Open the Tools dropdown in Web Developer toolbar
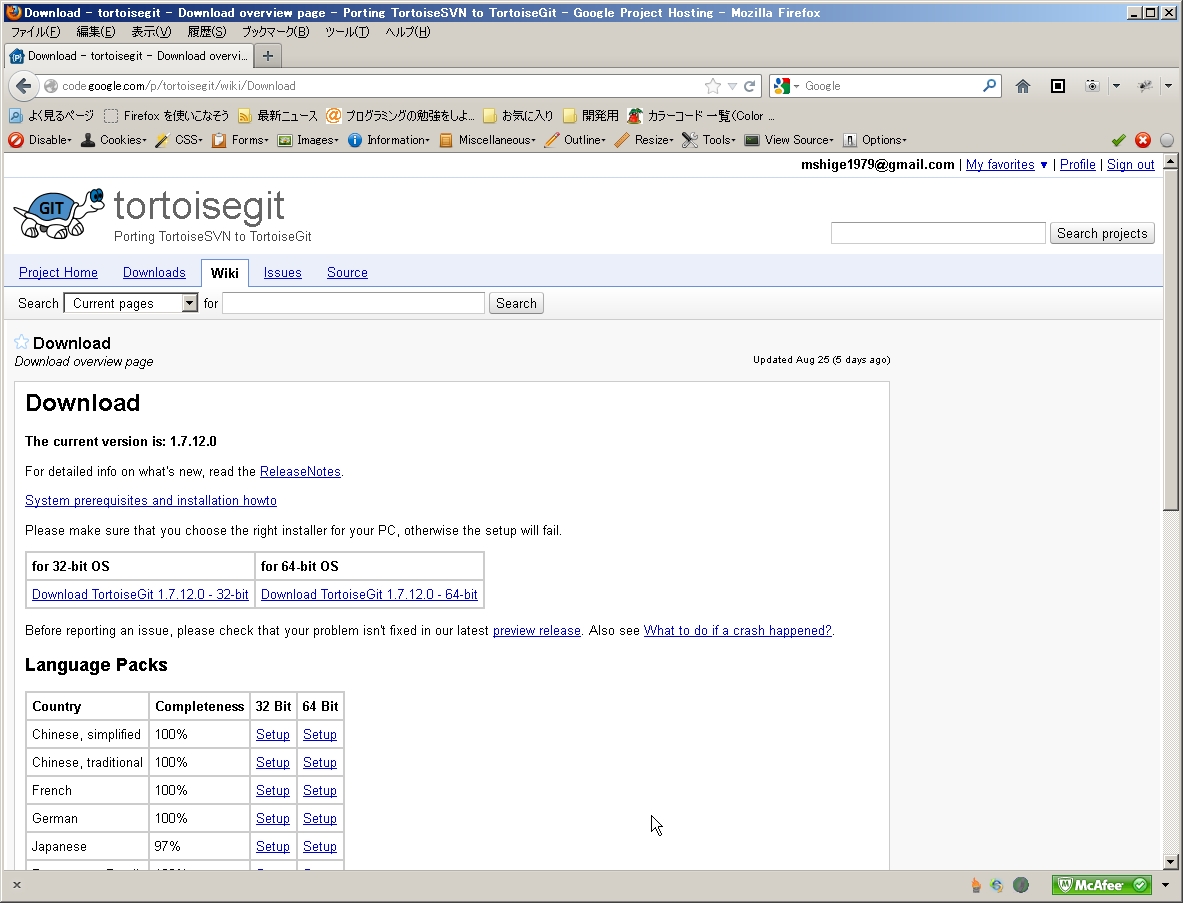Image resolution: width=1183 pixels, height=903 pixels. pos(709,140)
